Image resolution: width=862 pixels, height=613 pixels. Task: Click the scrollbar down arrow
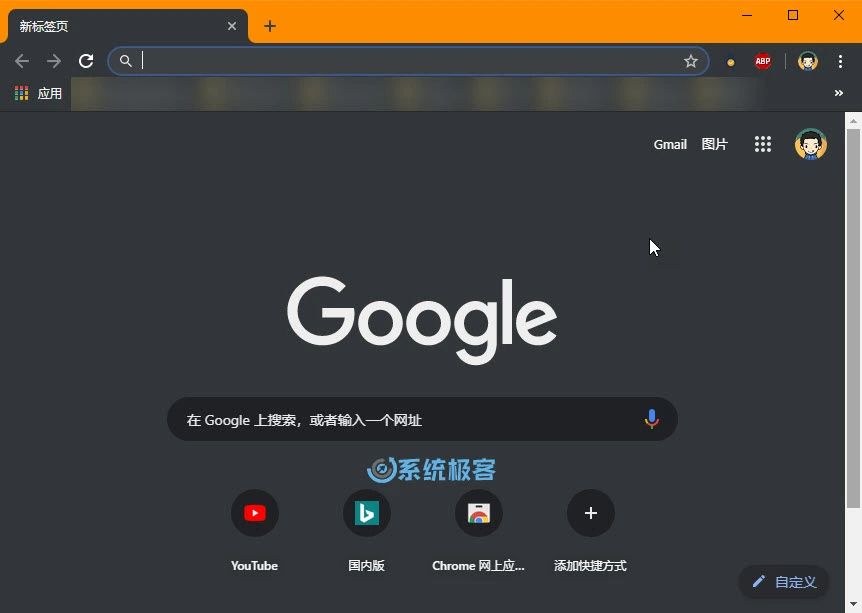pyautogui.click(x=853, y=604)
